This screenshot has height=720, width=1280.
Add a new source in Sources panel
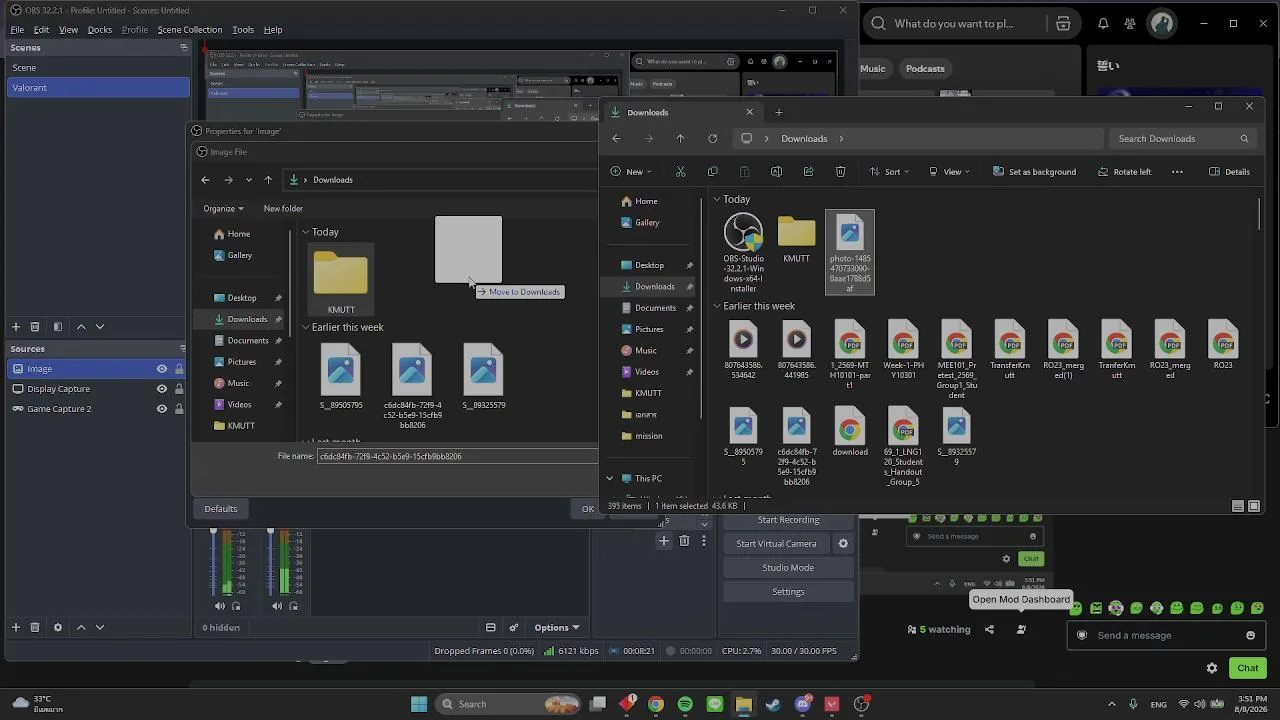(15, 627)
